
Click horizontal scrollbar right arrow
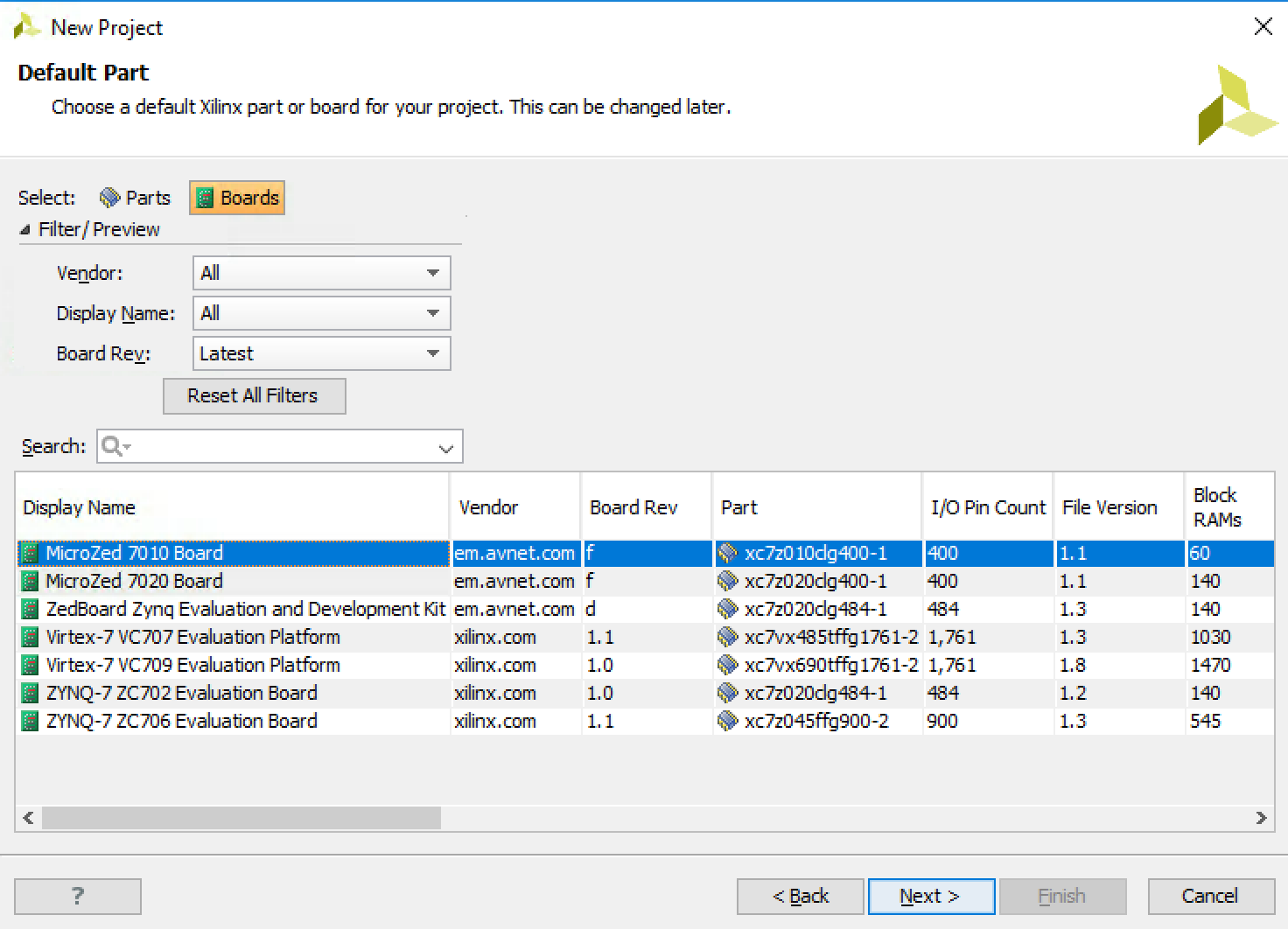(x=1261, y=818)
